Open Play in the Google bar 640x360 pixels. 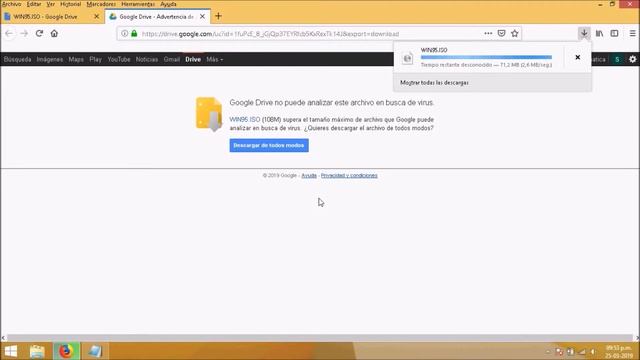click(x=96, y=59)
